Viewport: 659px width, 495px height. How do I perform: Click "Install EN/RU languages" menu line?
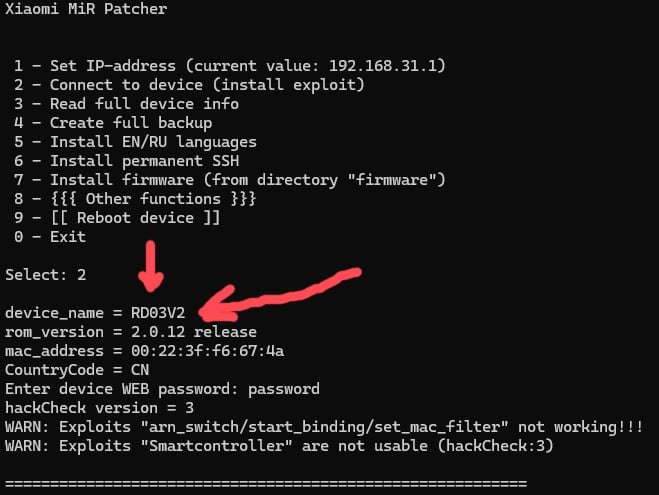135,142
